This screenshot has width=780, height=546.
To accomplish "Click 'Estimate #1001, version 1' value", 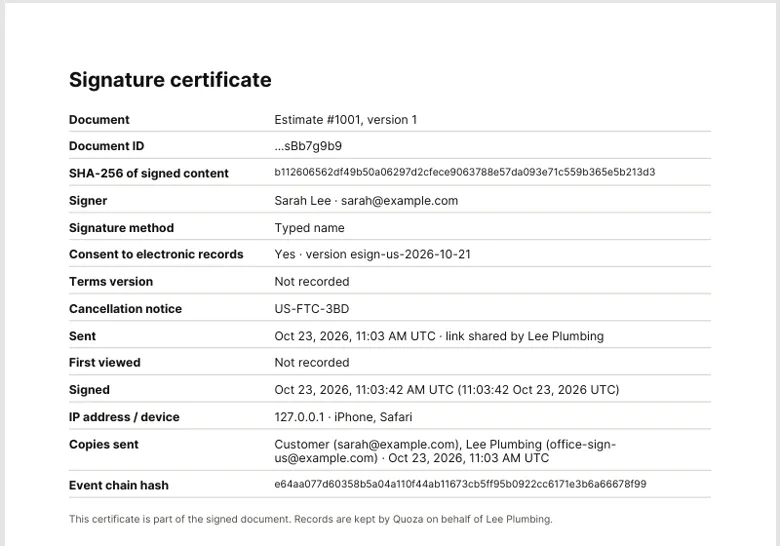I will (346, 120).
